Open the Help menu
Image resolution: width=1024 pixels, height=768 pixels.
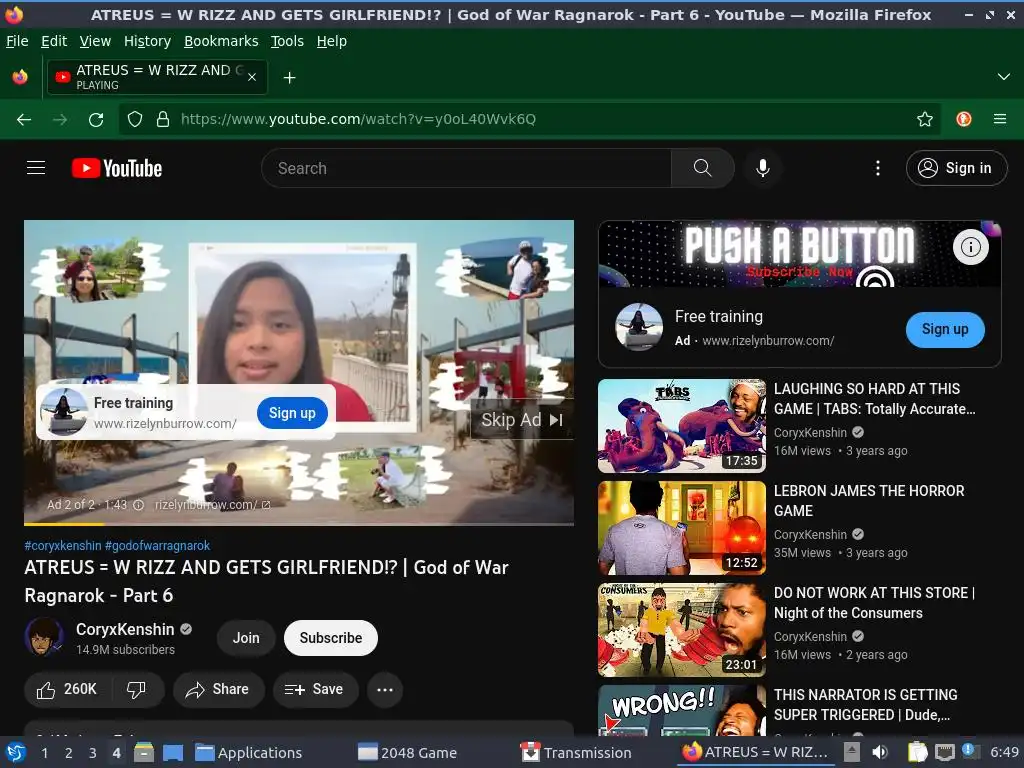pyautogui.click(x=332, y=41)
